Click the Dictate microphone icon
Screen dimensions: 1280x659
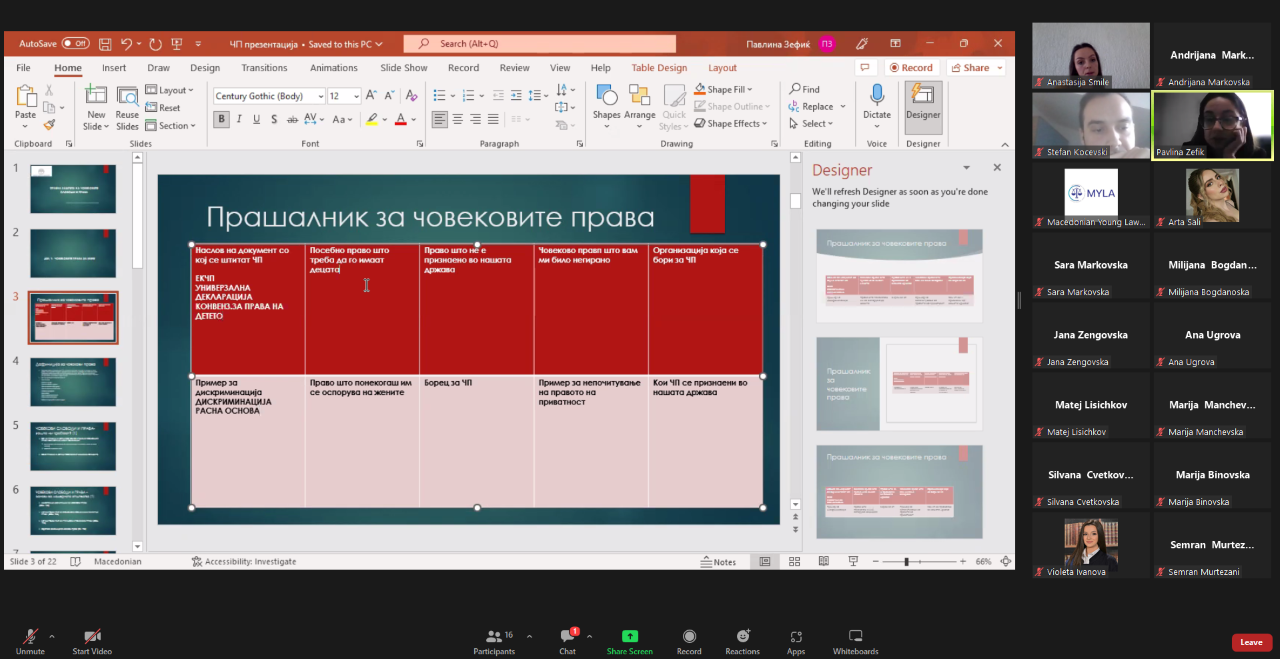(876, 96)
